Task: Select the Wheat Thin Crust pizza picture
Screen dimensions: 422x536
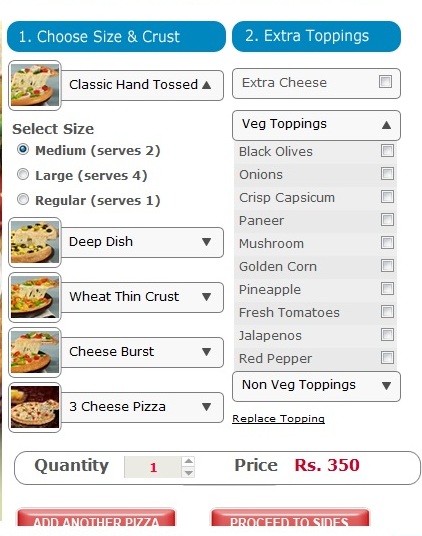Action: click(x=35, y=297)
